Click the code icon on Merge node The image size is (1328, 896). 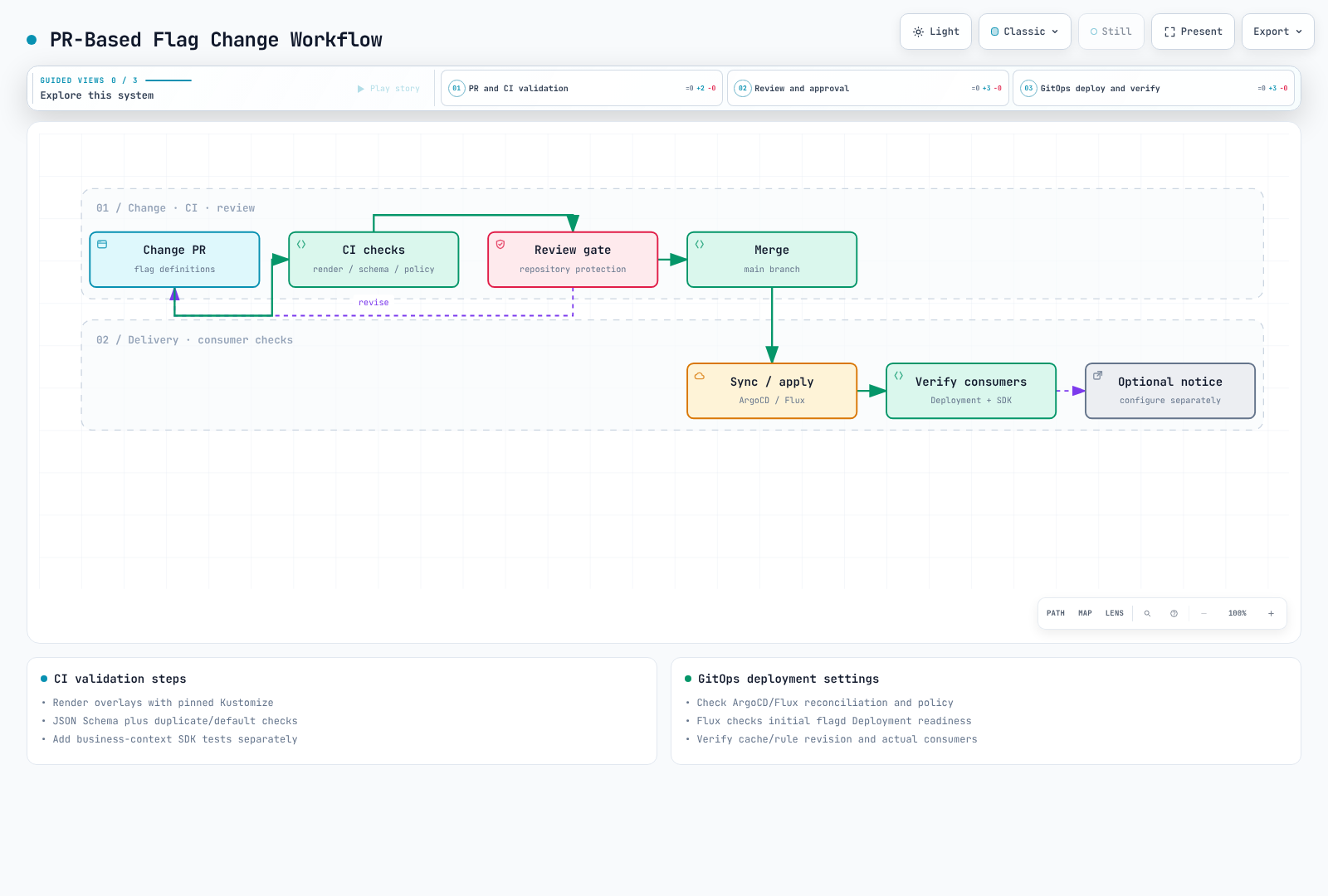click(x=700, y=244)
